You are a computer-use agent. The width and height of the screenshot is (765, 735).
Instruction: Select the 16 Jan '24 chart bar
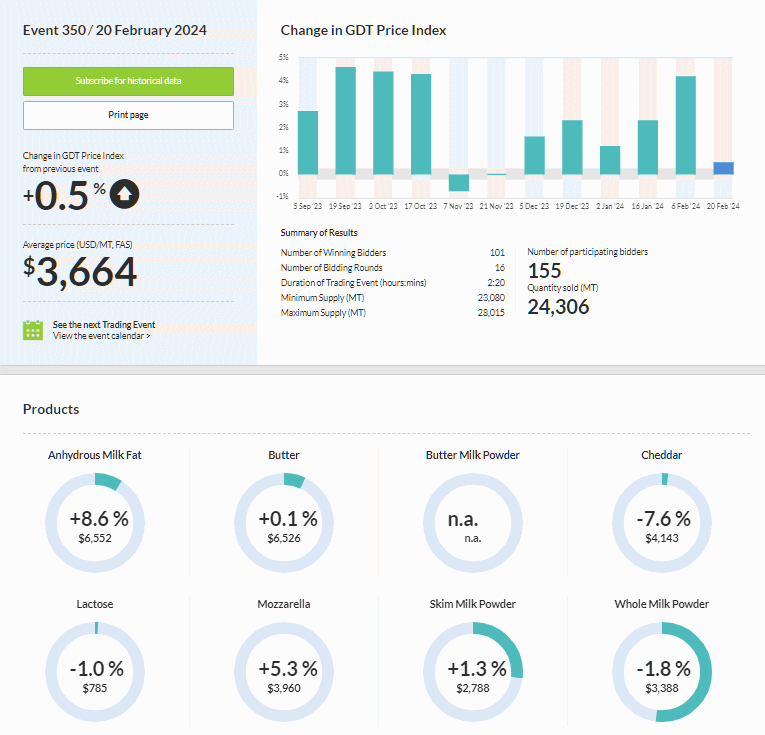coord(648,147)
